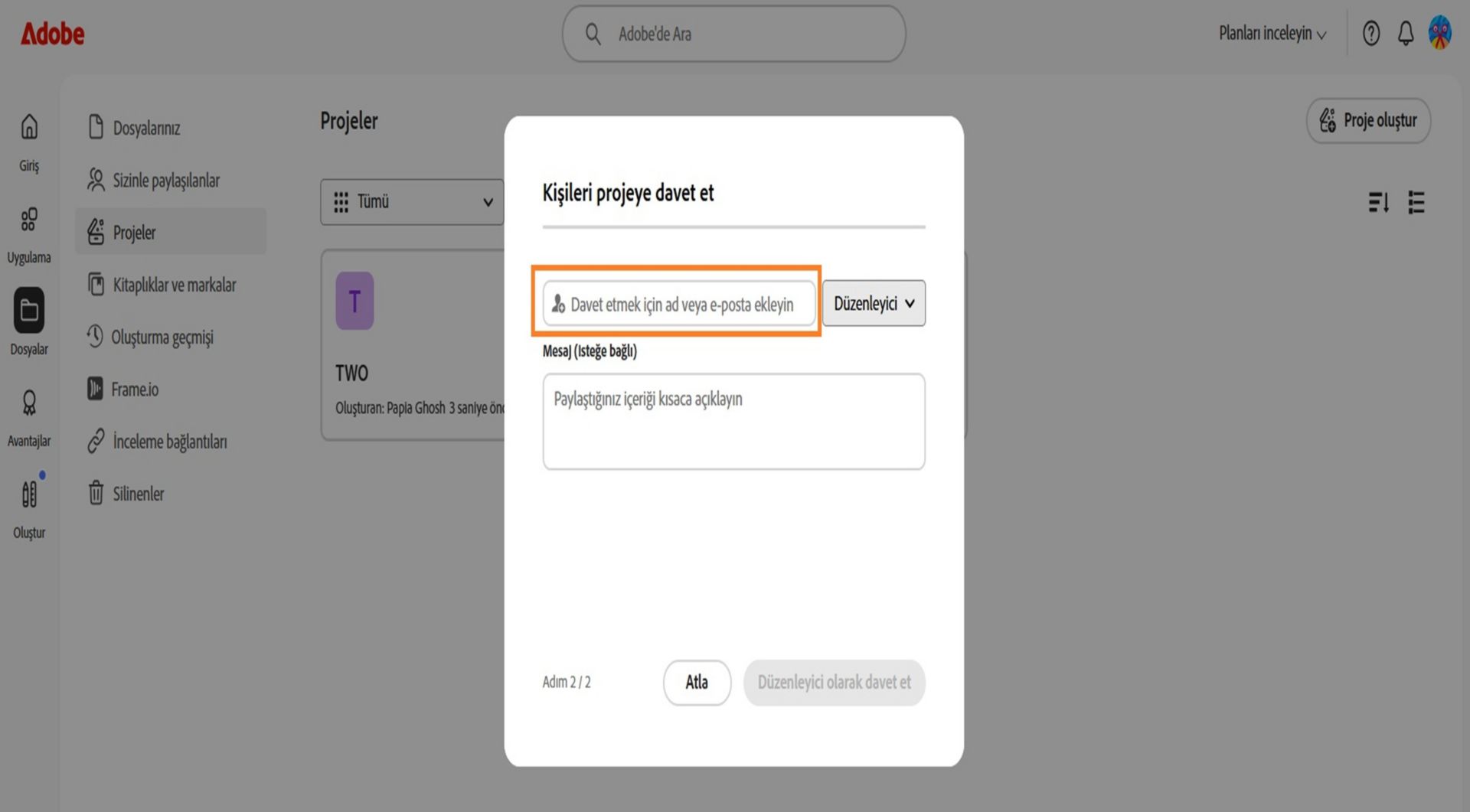
Task: Open the Giriş home icon
Action: (29, 127)
